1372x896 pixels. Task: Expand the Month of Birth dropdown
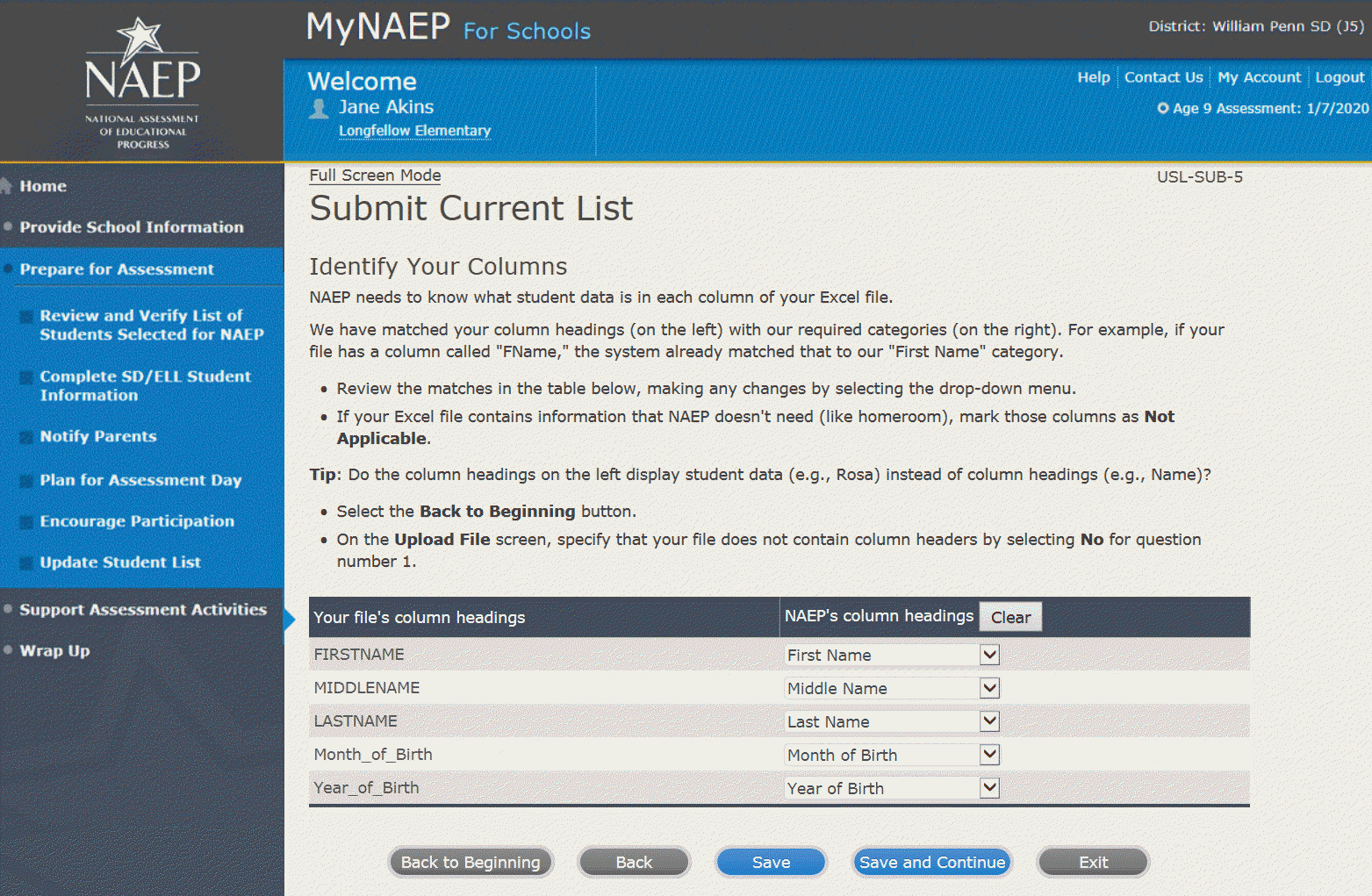(989, 755)
